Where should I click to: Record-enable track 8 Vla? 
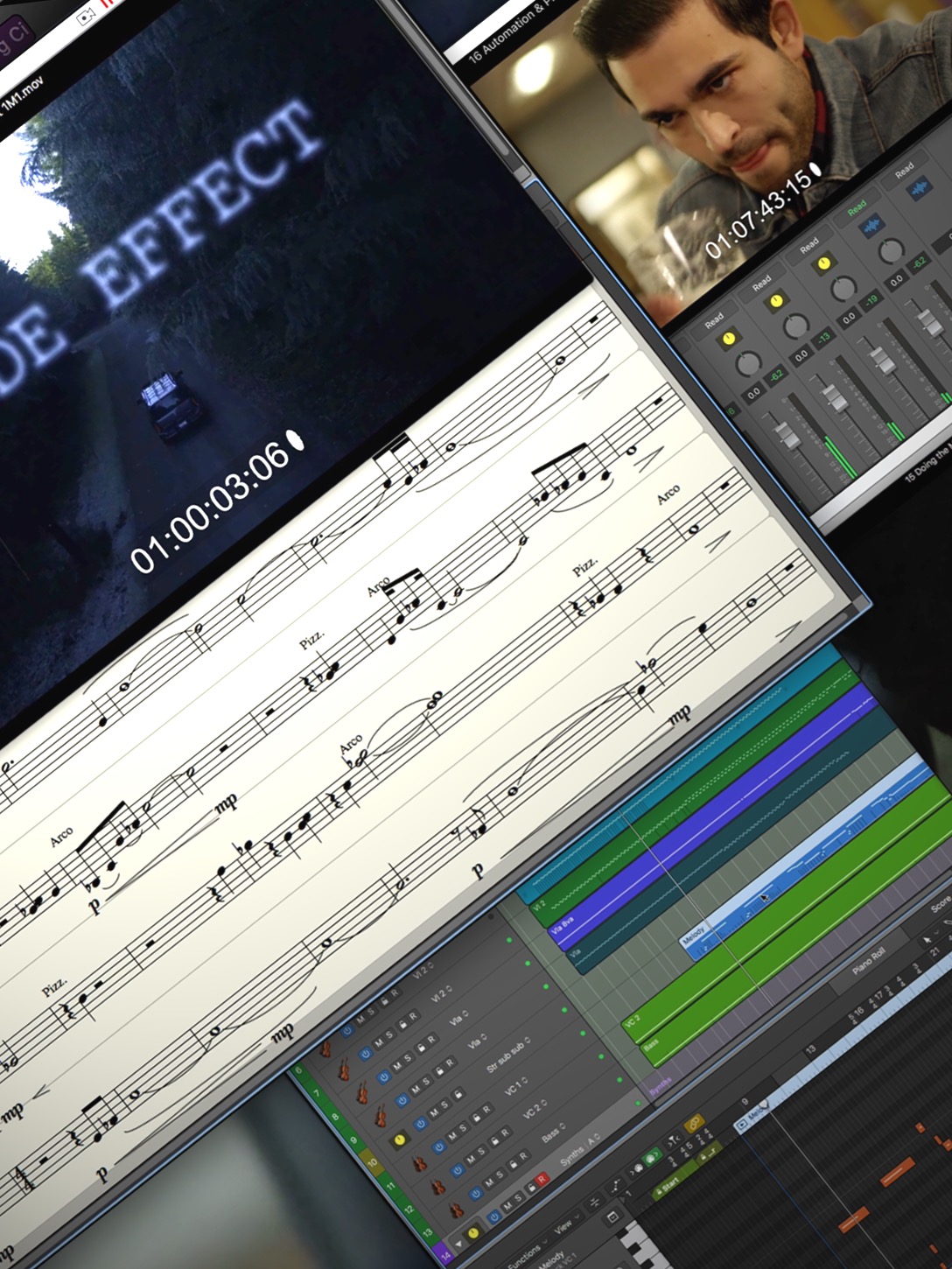(x=431, y=1039)
